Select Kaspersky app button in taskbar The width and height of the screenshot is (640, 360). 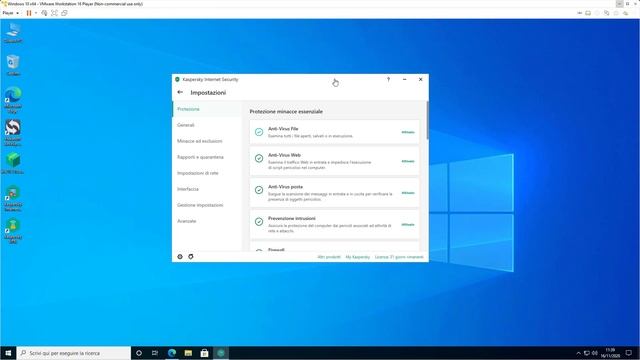point(221,353)
